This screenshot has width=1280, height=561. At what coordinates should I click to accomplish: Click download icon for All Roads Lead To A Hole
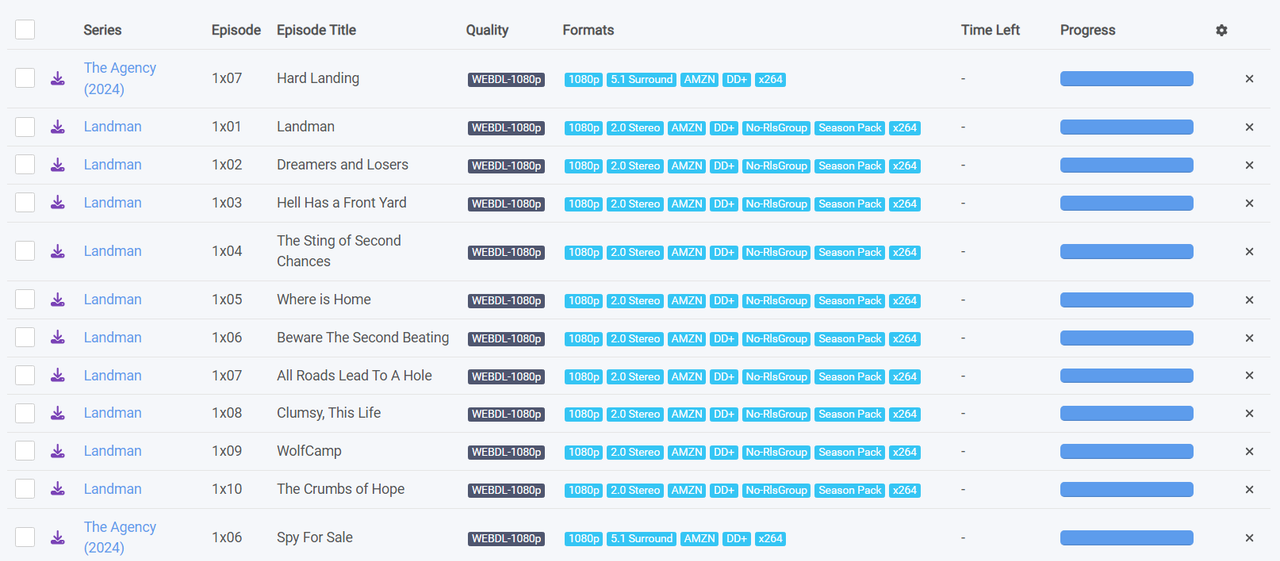(x=58, y=376)
